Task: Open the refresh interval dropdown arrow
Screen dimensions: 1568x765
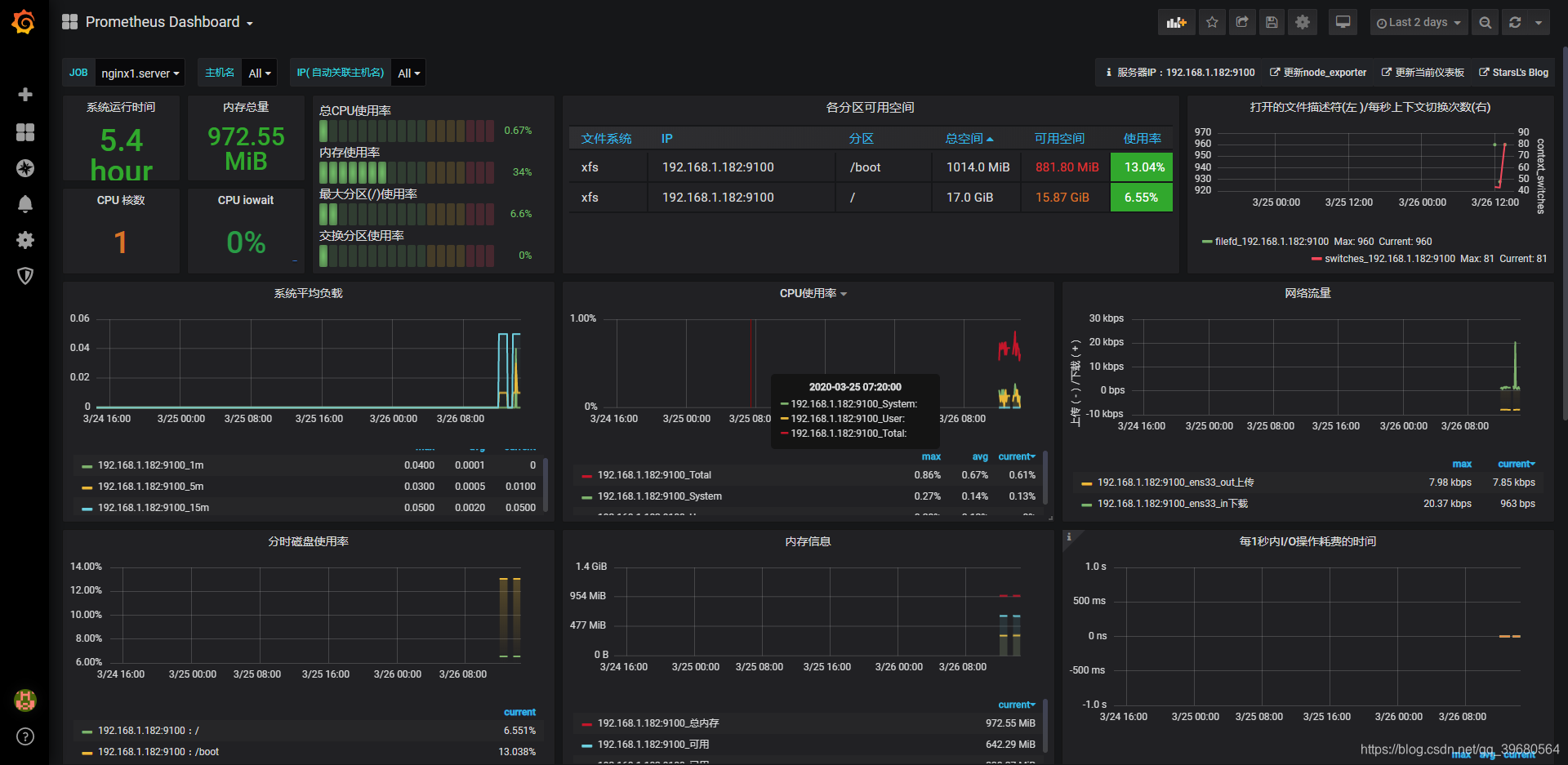Action: click(x=1539, y=22)
